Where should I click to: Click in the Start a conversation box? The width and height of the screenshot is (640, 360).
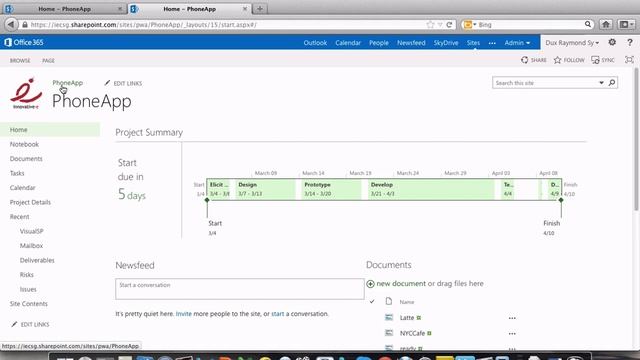click(x=240, y=289)
